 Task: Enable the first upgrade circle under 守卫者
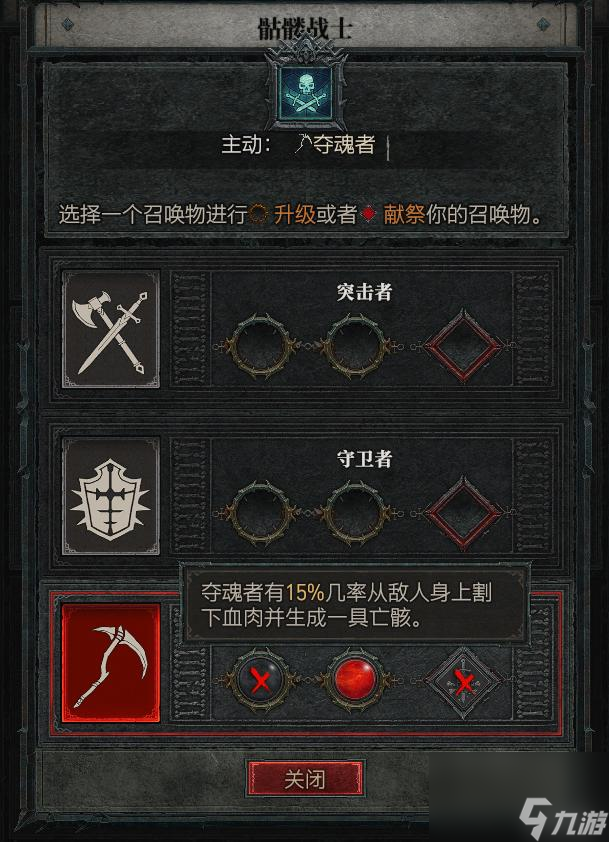(x=262, y=513)
